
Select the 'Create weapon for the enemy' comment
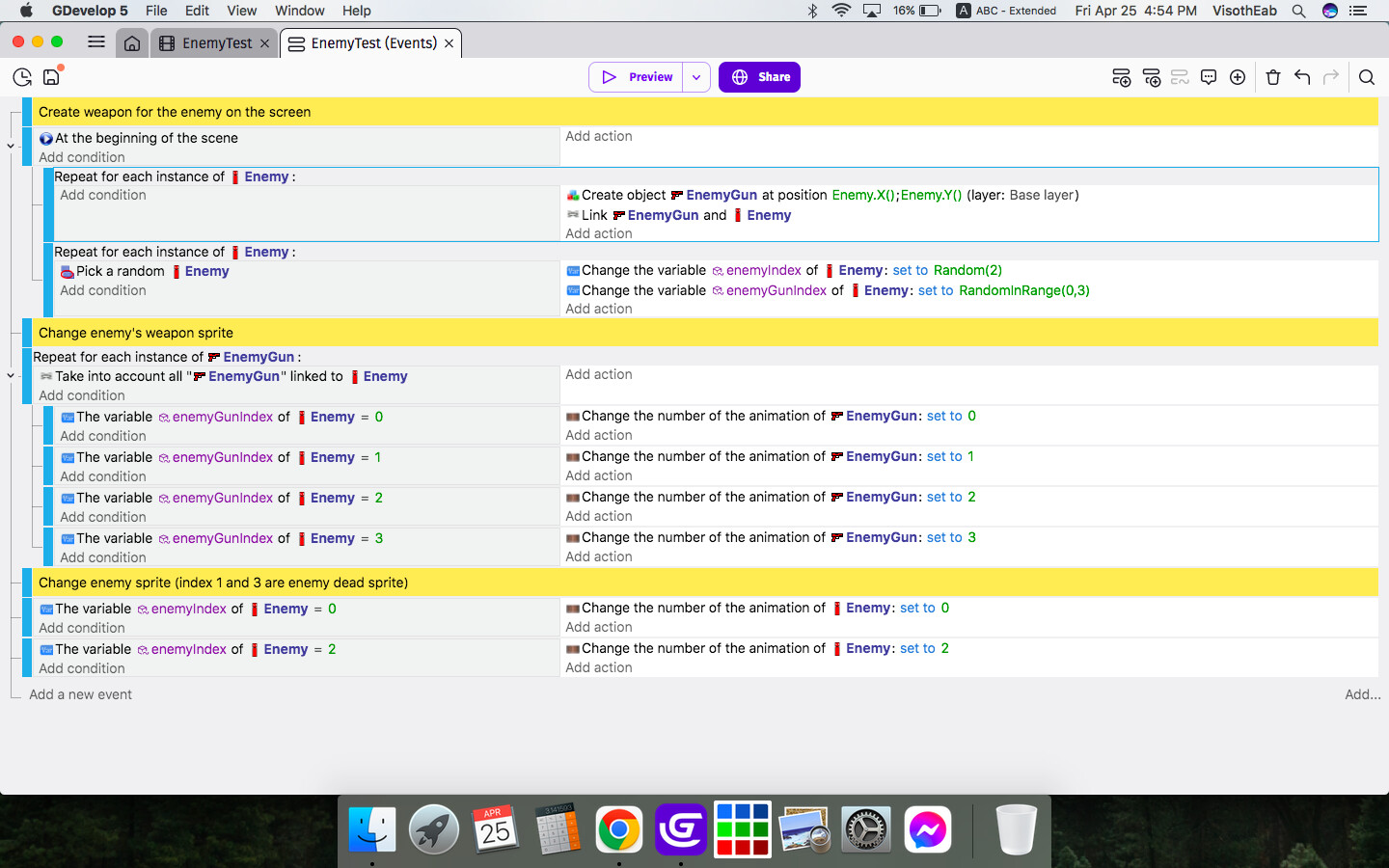pos(705,112)
